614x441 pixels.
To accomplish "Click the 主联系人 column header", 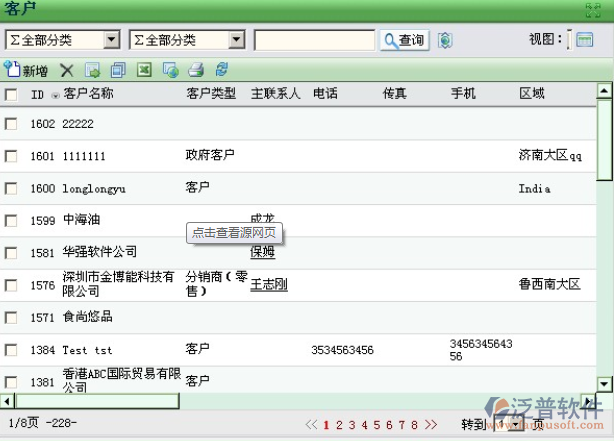I will [276, 94].
